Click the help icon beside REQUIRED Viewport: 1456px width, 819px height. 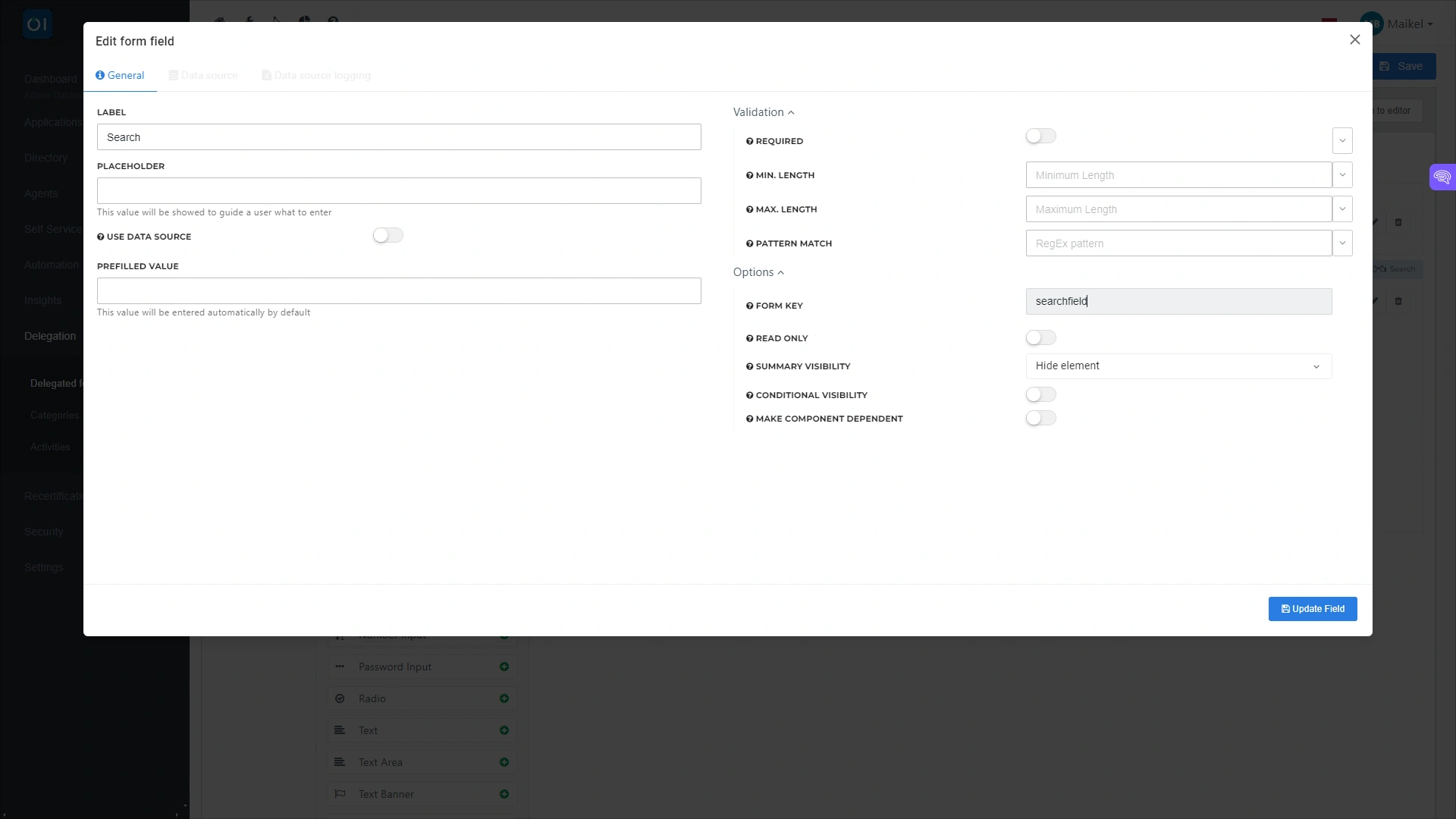[749, 142]
